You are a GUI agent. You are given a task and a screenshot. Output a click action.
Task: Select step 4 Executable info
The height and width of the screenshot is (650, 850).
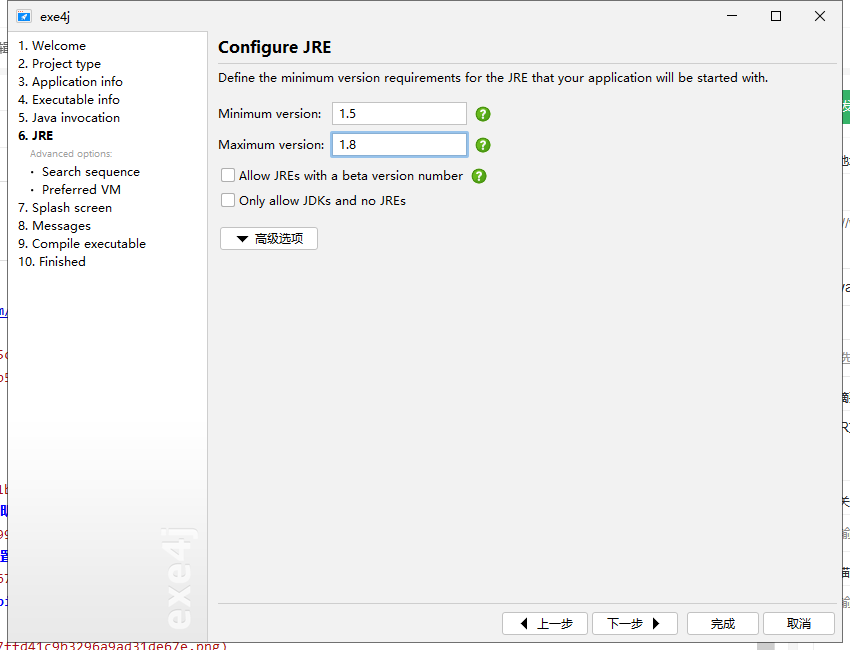point(69,99)
